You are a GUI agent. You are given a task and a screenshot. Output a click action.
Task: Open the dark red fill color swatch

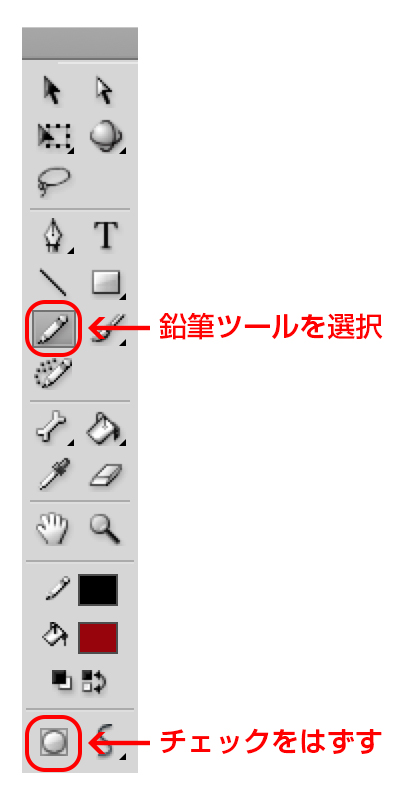coord(98,637)
